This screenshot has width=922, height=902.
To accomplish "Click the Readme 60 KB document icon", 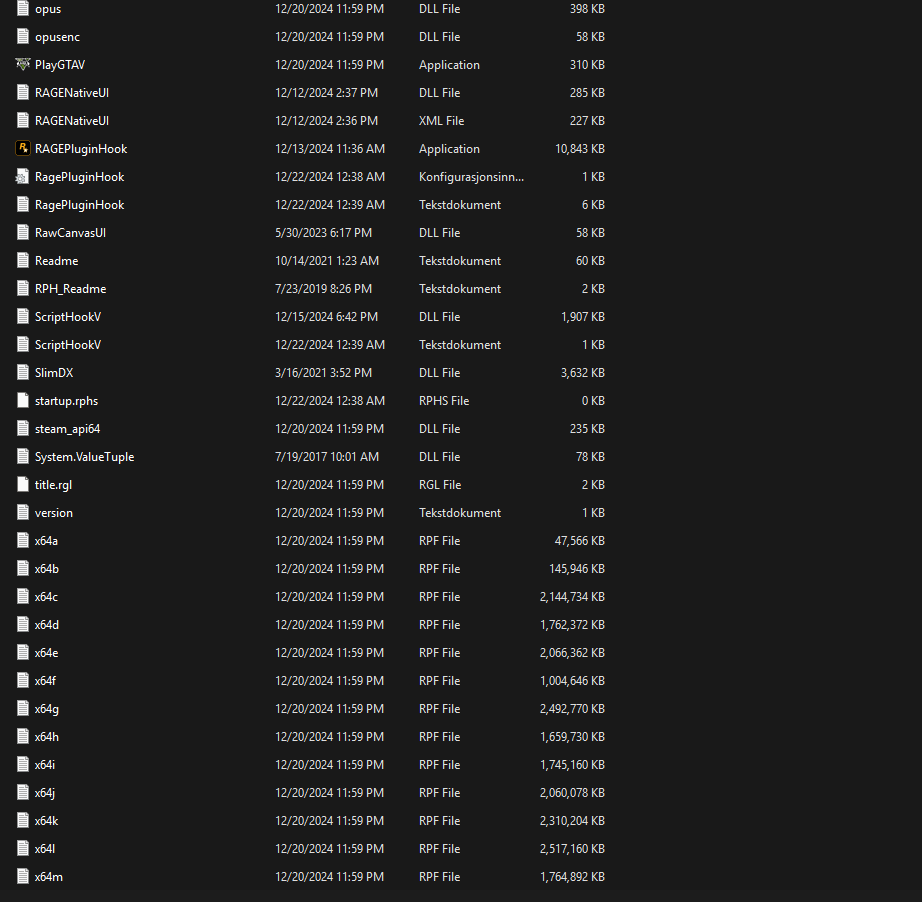I will [23, 261].
